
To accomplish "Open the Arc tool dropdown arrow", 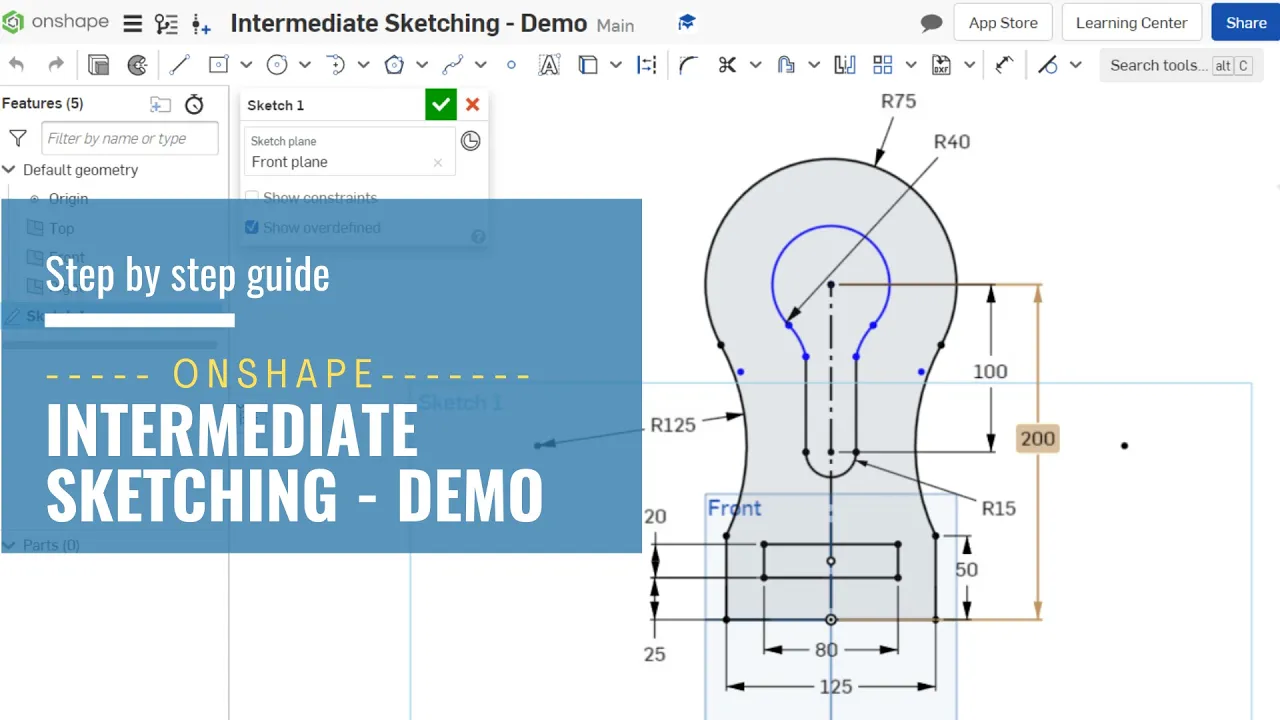I will click(x=363, y=65).
